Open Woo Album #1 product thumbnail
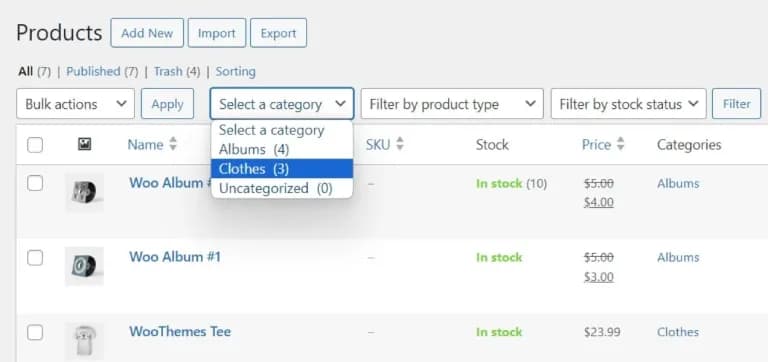Image resolution: width=768 pixels, height=362 pixels. [x=84, y=266]
